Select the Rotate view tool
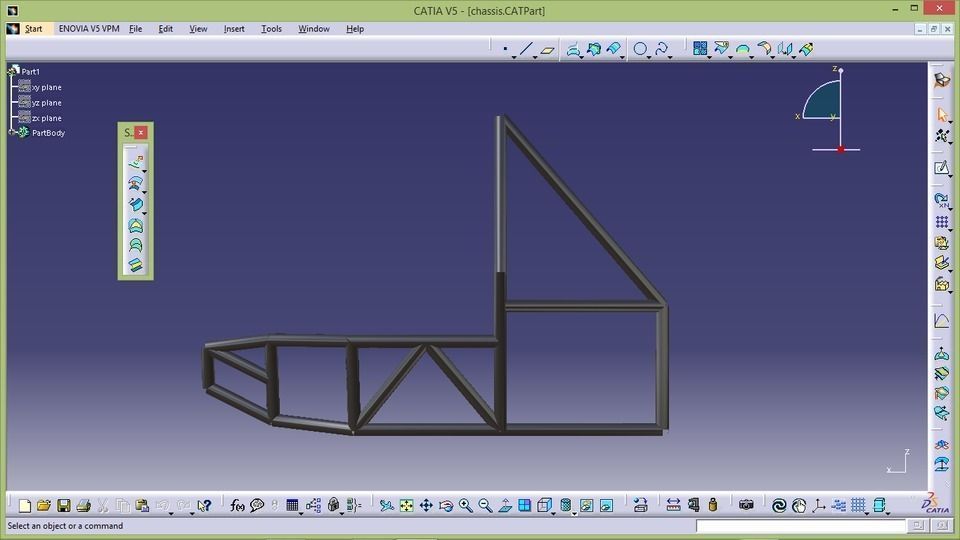The width and height of the screenshot is (960, 540). [x=446, y=505]
